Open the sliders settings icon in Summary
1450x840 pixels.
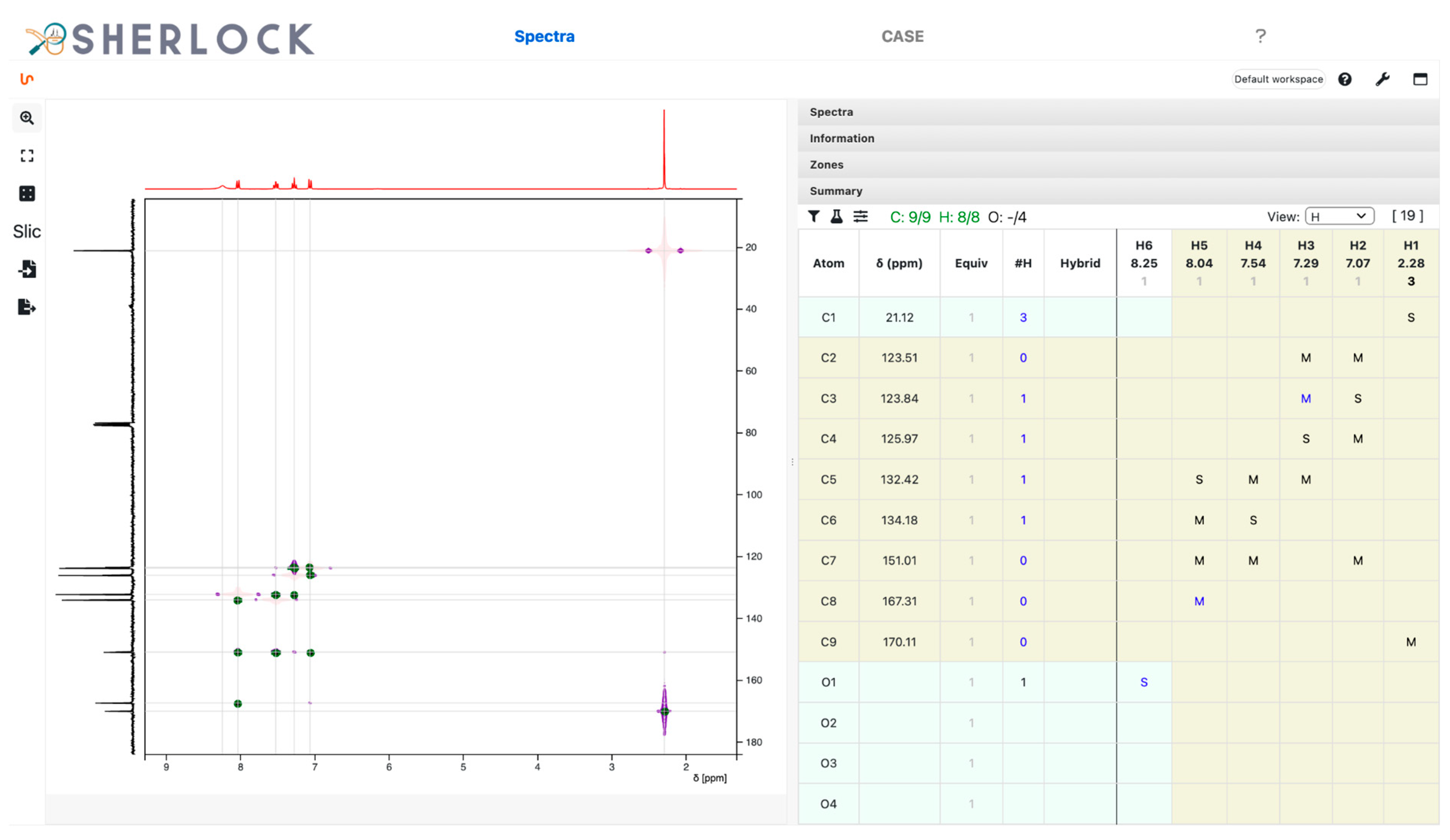(x=860, y=216)
